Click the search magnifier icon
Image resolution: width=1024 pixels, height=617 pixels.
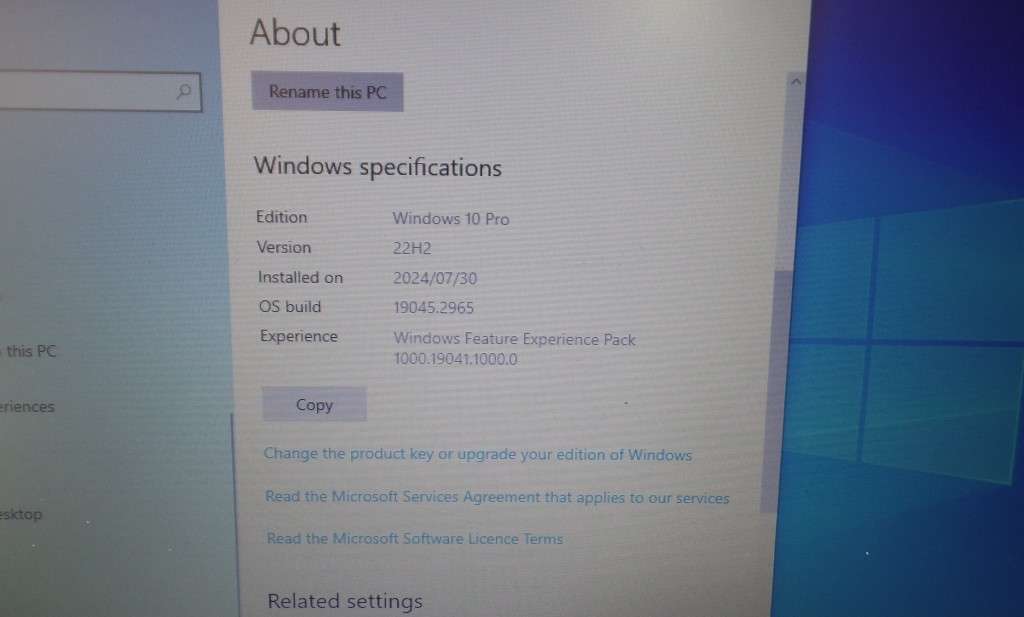point(183,92)
